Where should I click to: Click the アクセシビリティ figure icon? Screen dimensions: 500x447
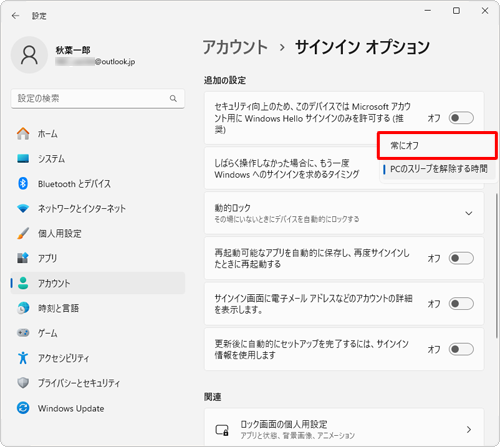pos(23,358)
